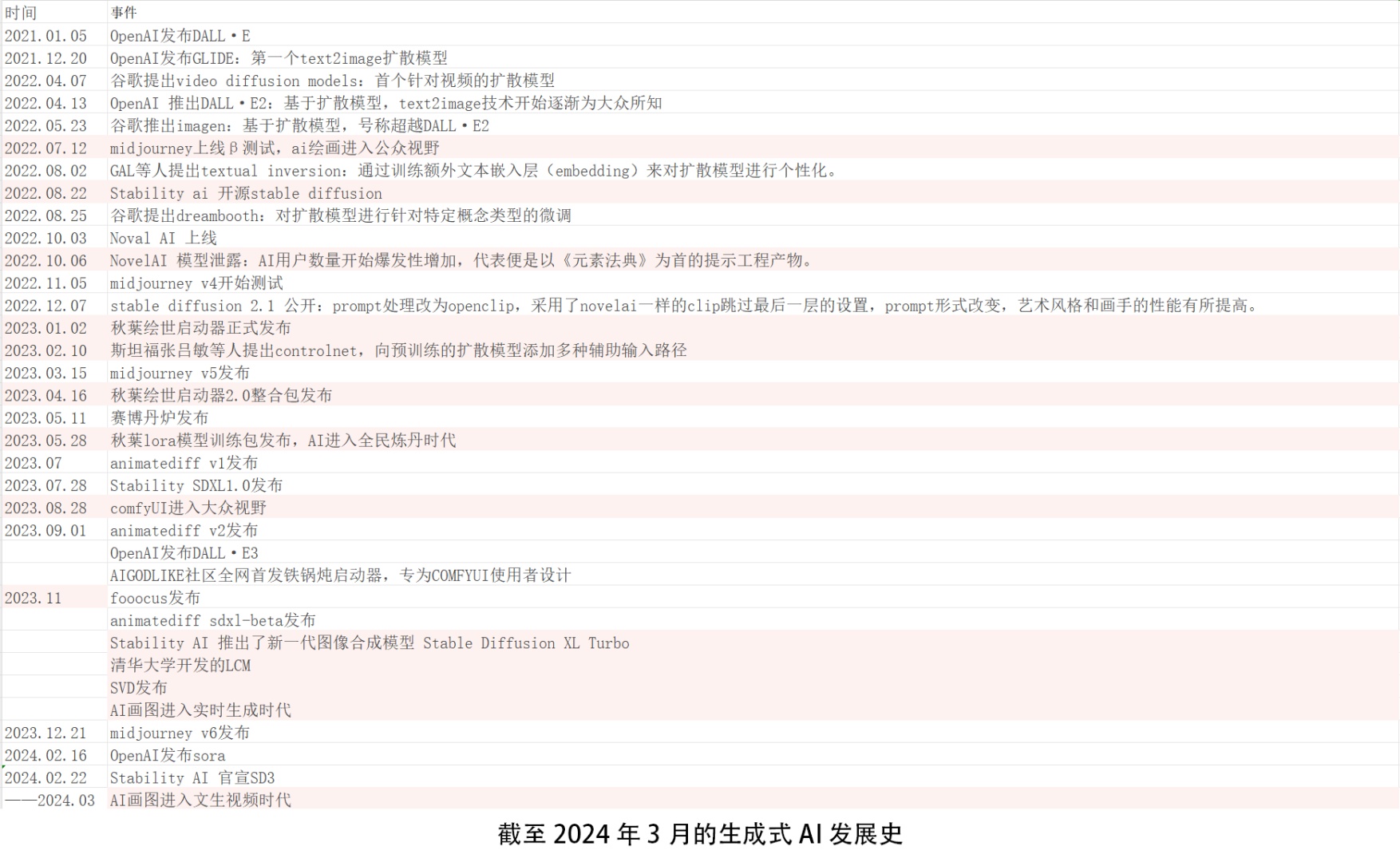Select the OpenAI发布sora cell
The width and height of the screenshot is (1400, 862).
(x=753, y=754)
